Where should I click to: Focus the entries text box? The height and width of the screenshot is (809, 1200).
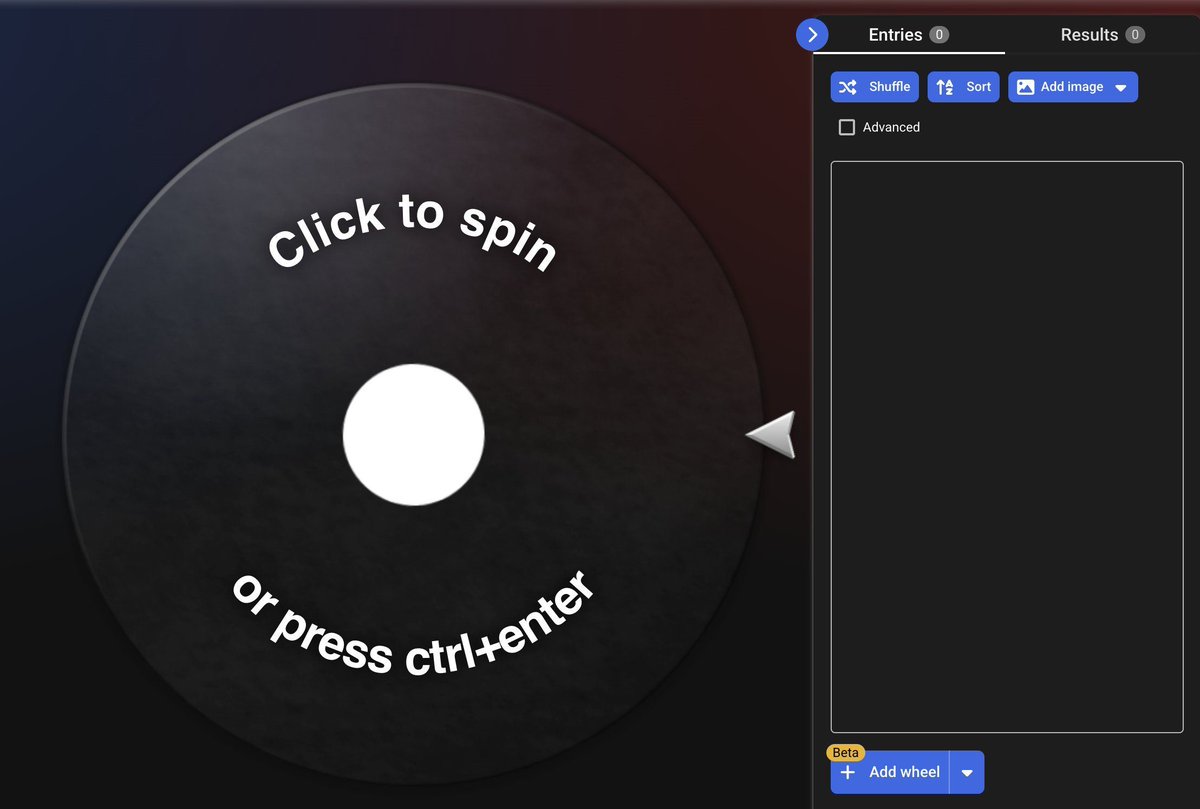[x=1007, y=447]
